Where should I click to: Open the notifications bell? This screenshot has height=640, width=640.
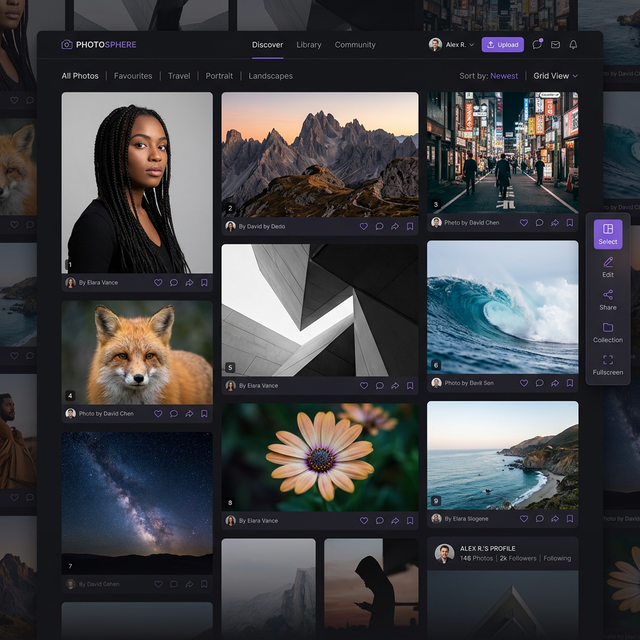pyautogui.click(x=573, y=45)
